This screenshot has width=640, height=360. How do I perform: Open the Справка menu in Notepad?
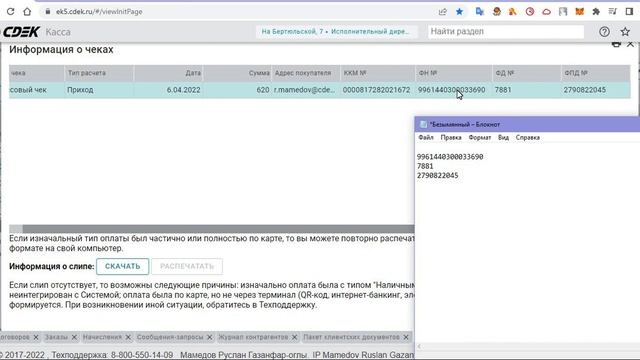pos(528,138)
